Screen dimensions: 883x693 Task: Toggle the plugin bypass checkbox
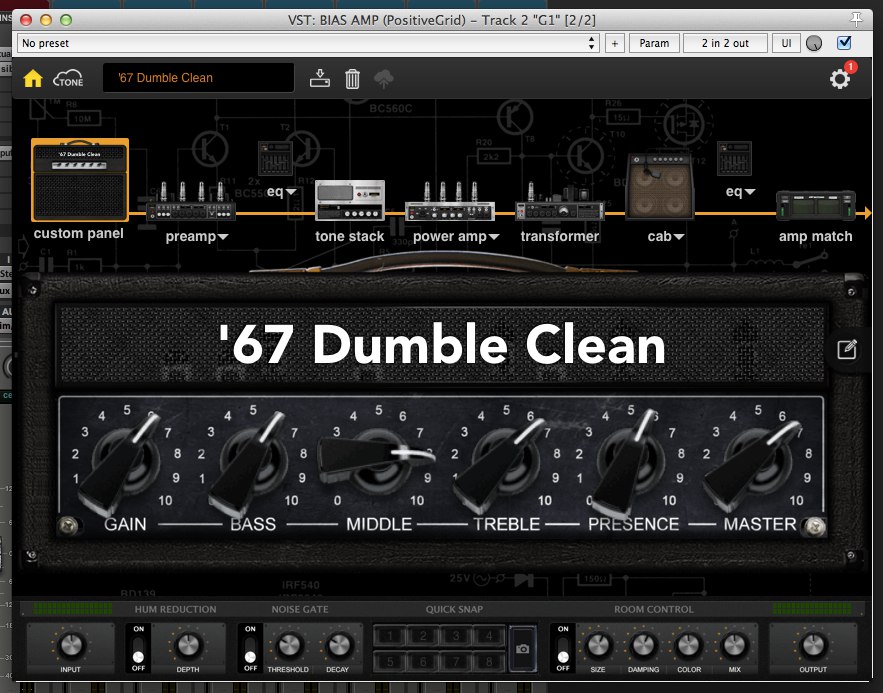tap(844, 43)
